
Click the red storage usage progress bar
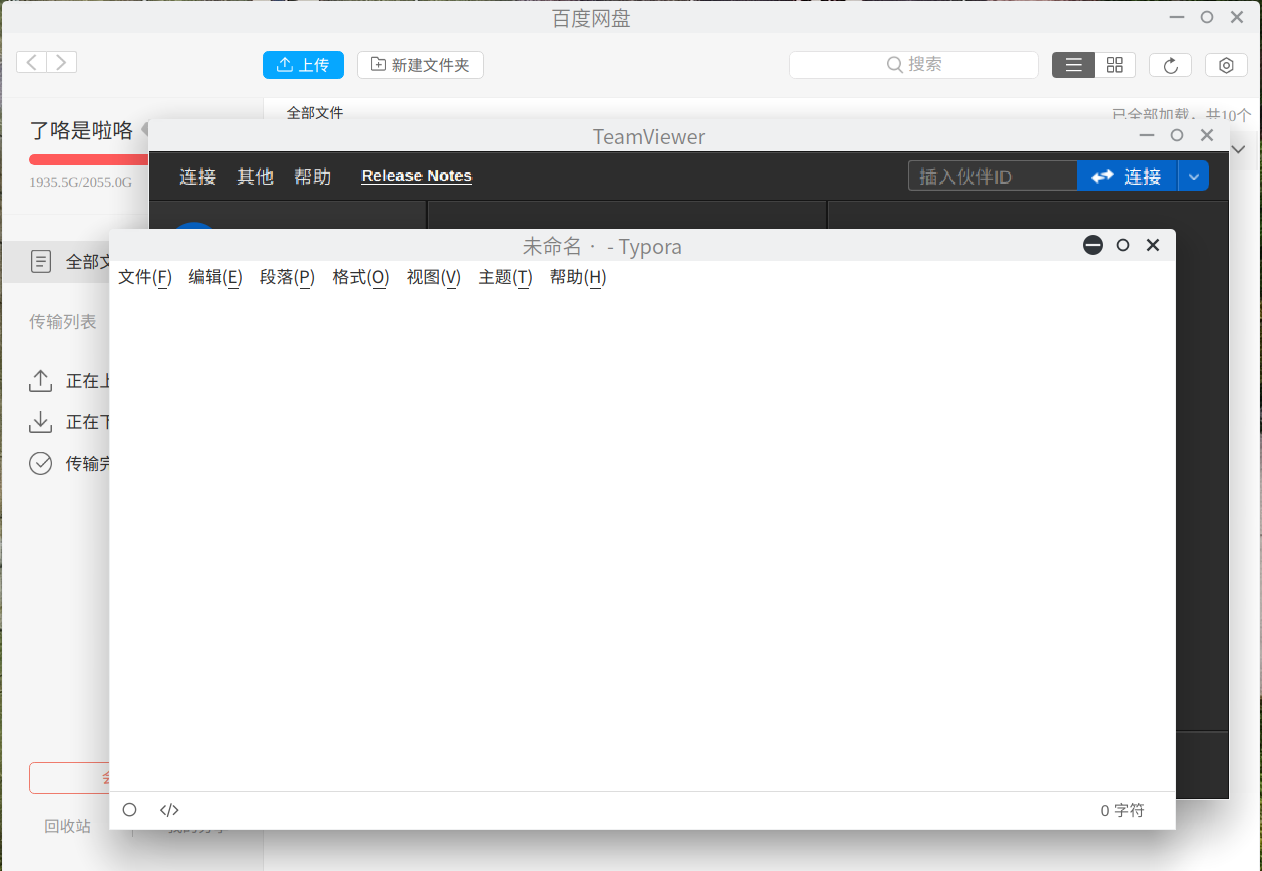point(88,159)
